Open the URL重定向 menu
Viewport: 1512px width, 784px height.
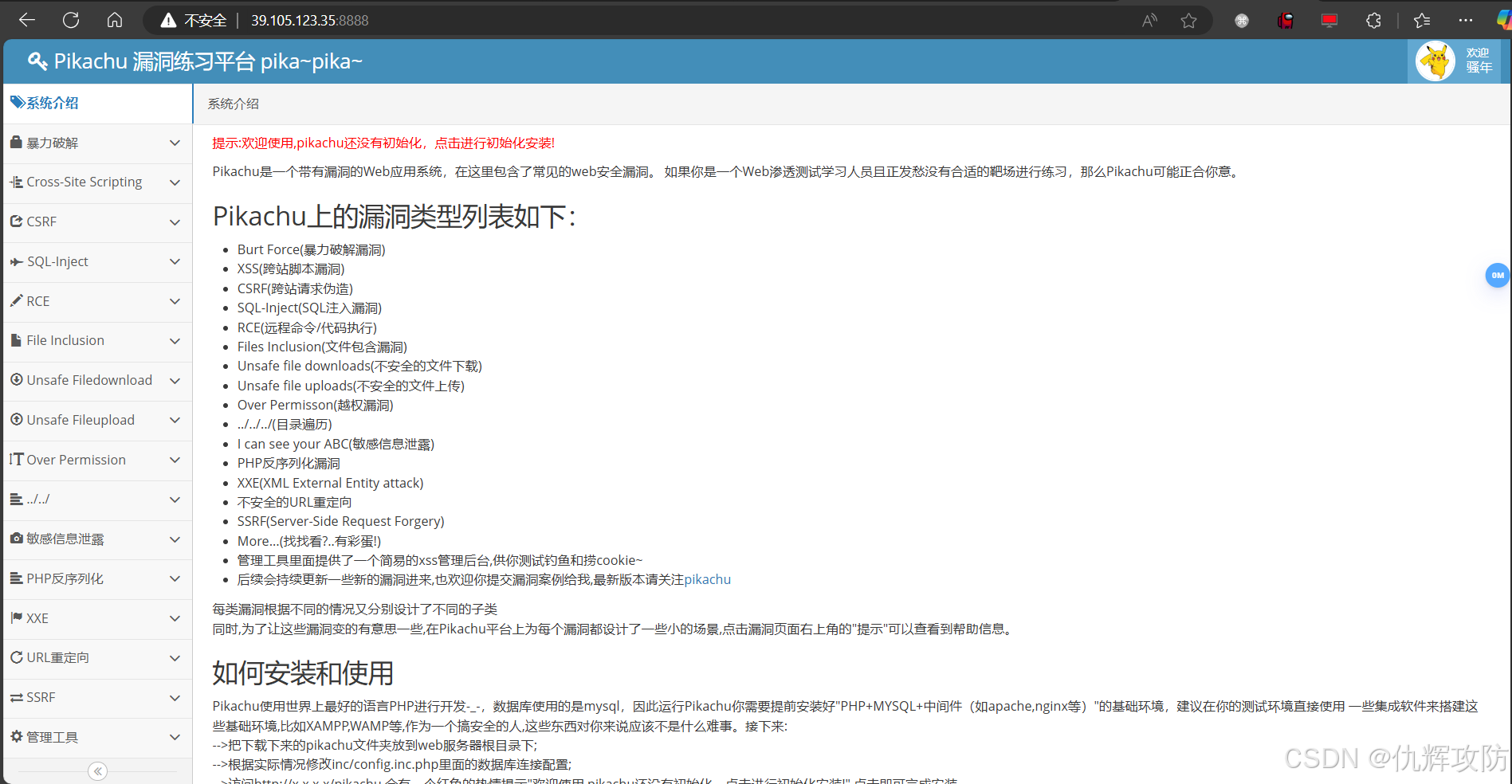click(97, 658)
